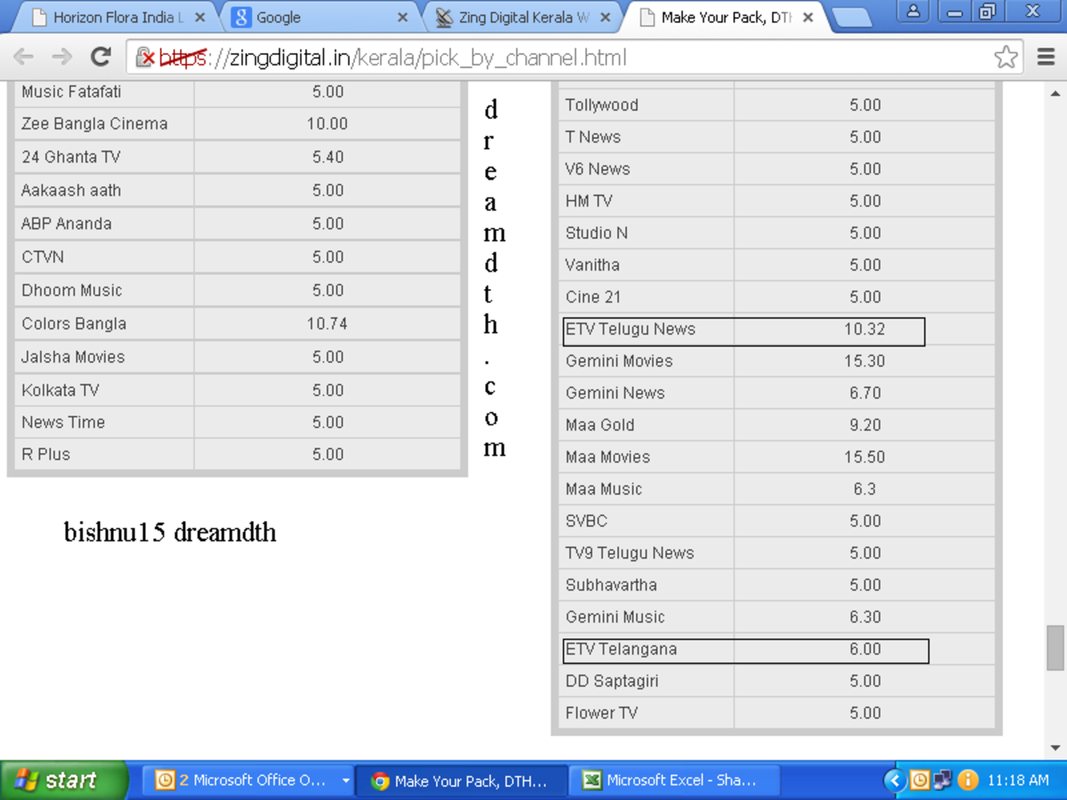Viewport: 1067px width, 800px height.
Task: Click Maa Gold channel name
Action: [x=600, y=425]
